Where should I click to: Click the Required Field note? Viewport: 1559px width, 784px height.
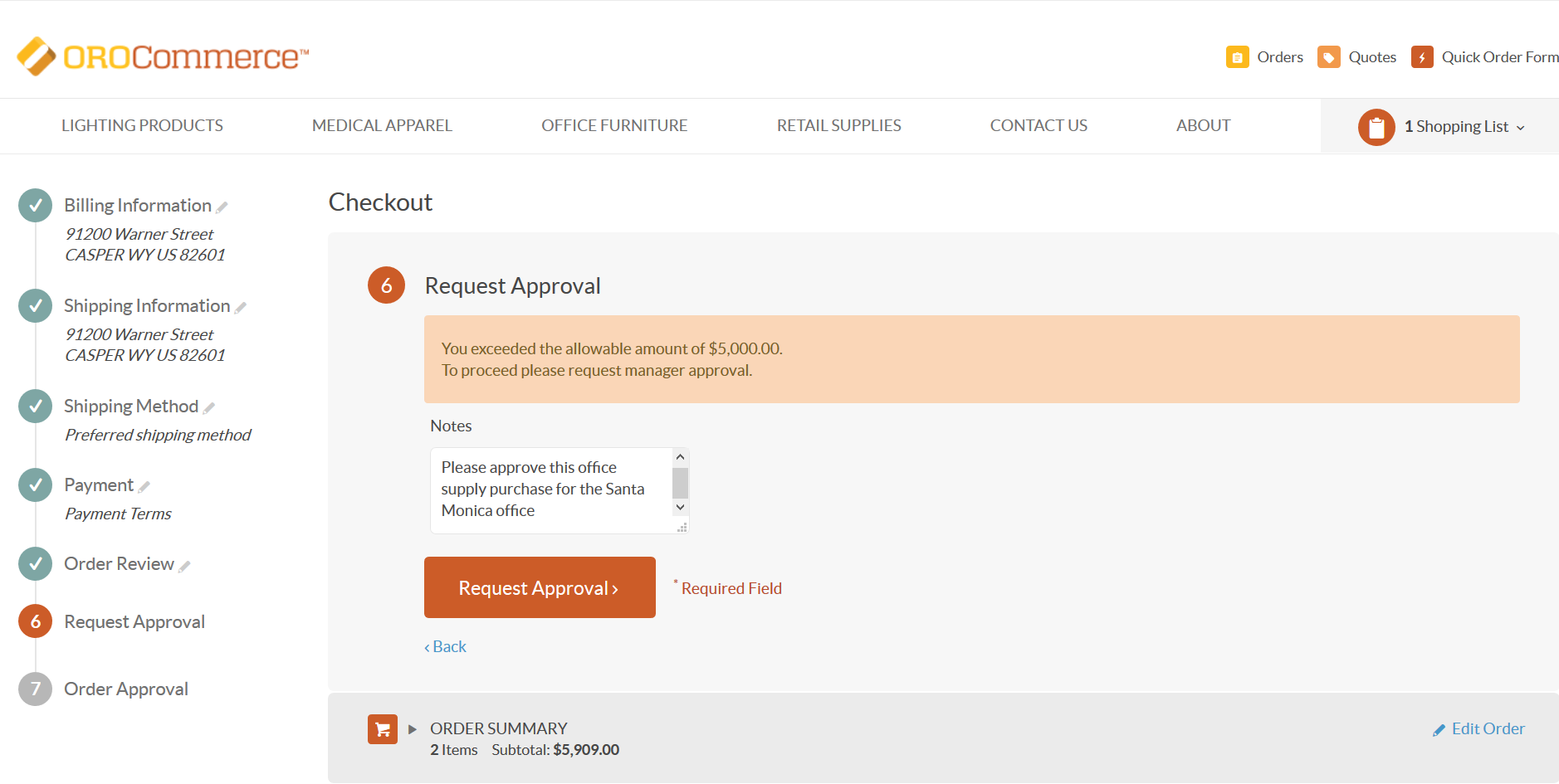coord(728,587)
